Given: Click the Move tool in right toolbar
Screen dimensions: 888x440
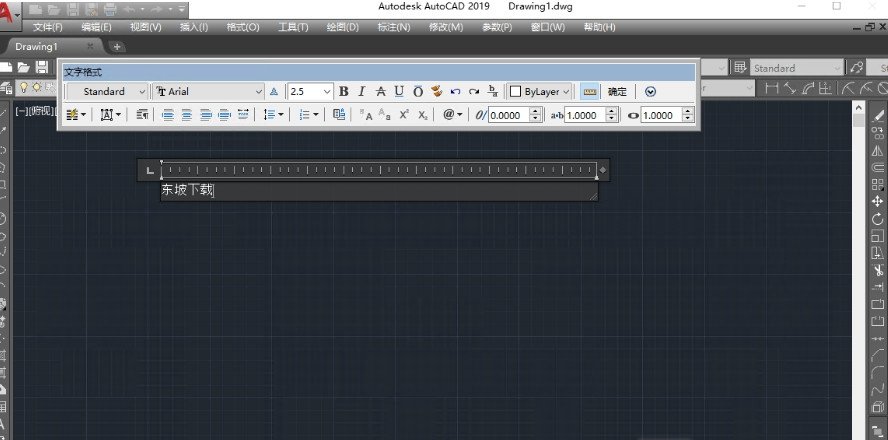Looking at the screenshot, I should (877, 202).
